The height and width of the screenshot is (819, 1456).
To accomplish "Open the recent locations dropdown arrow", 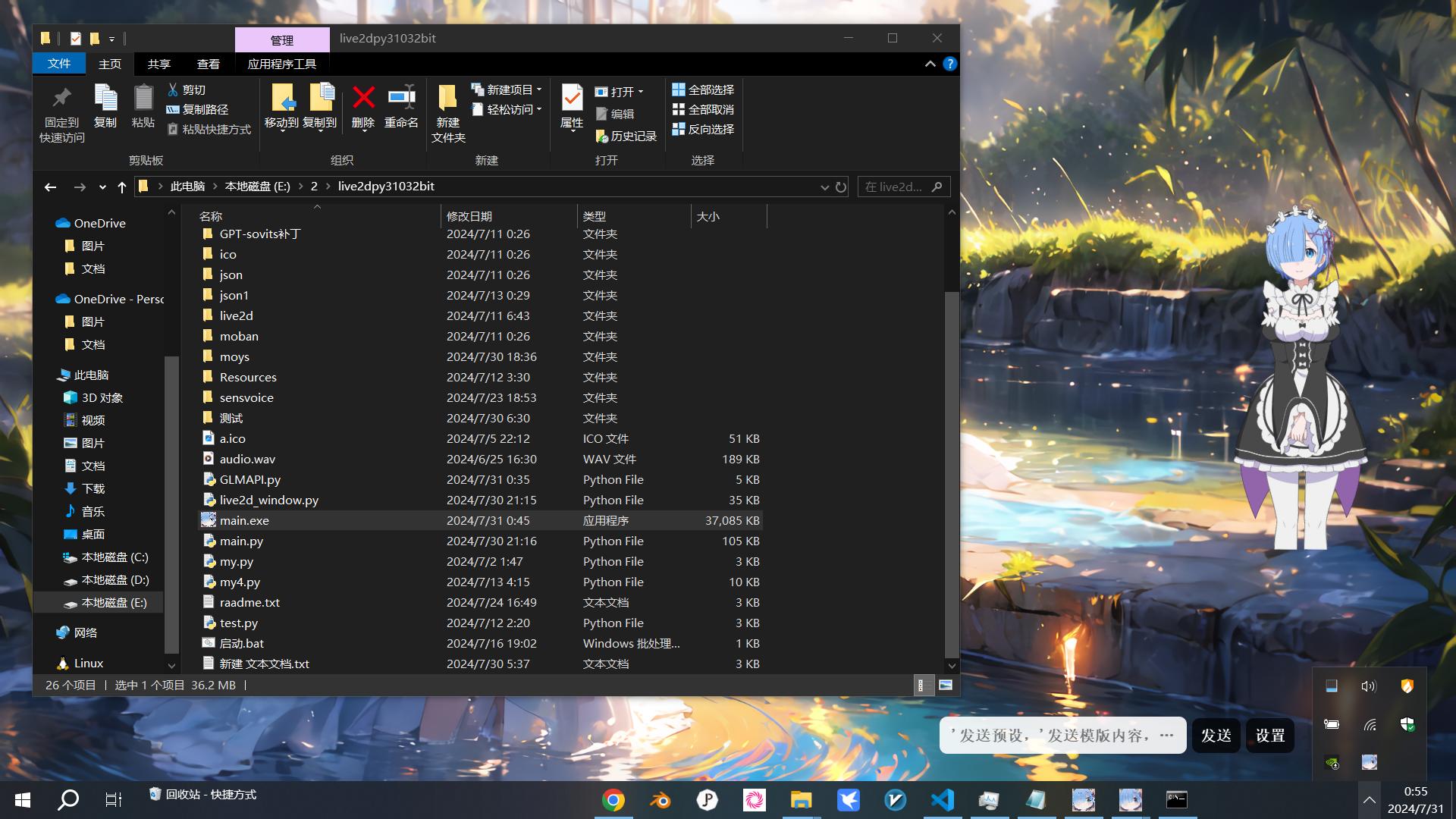I will (102, 187).
